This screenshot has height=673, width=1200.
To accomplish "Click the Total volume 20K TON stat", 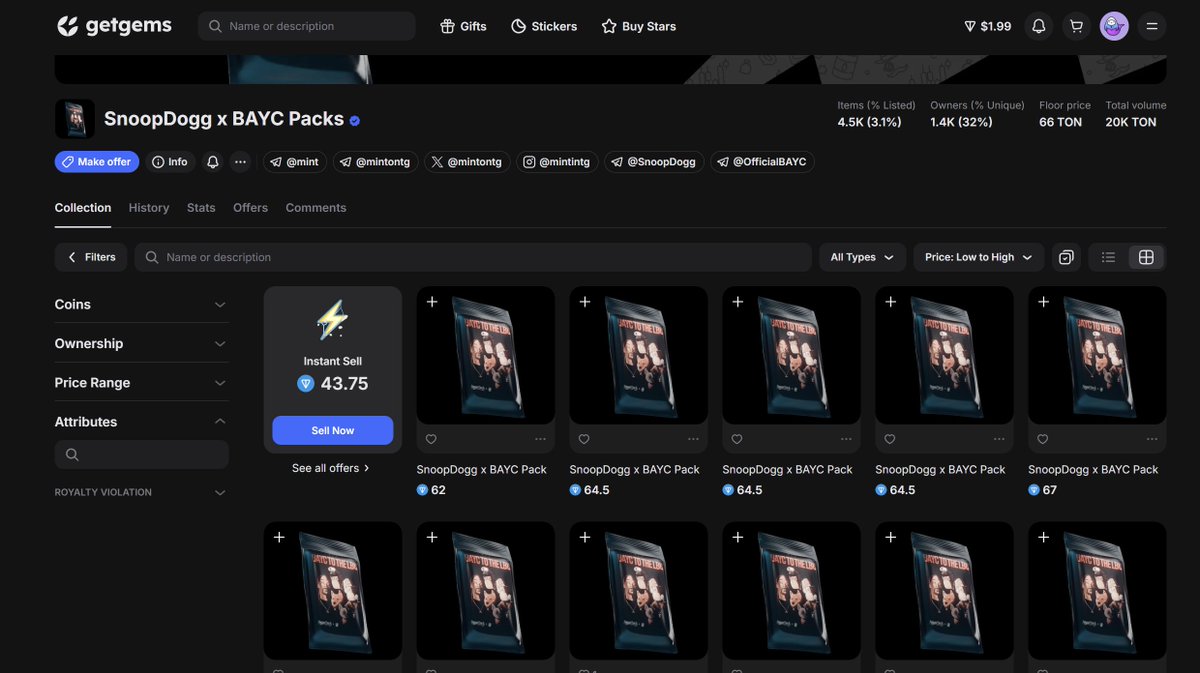I will tap(1135, 114).
